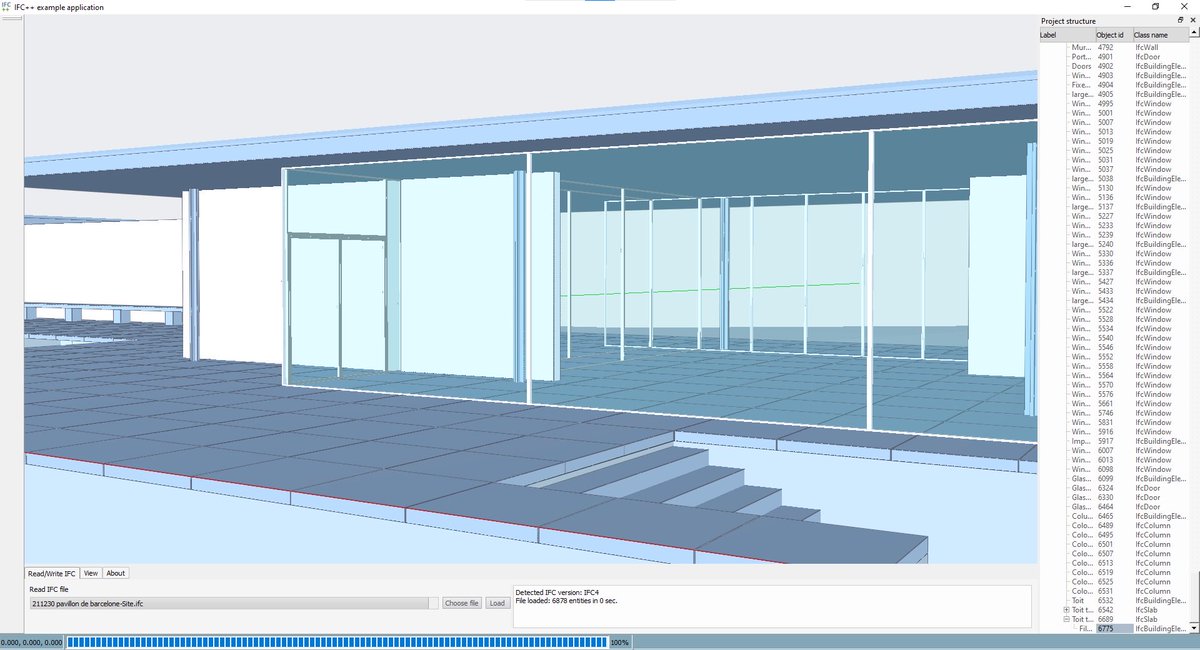Click the Load button
Screen dimensions: 1200x650
coord(497,603)
